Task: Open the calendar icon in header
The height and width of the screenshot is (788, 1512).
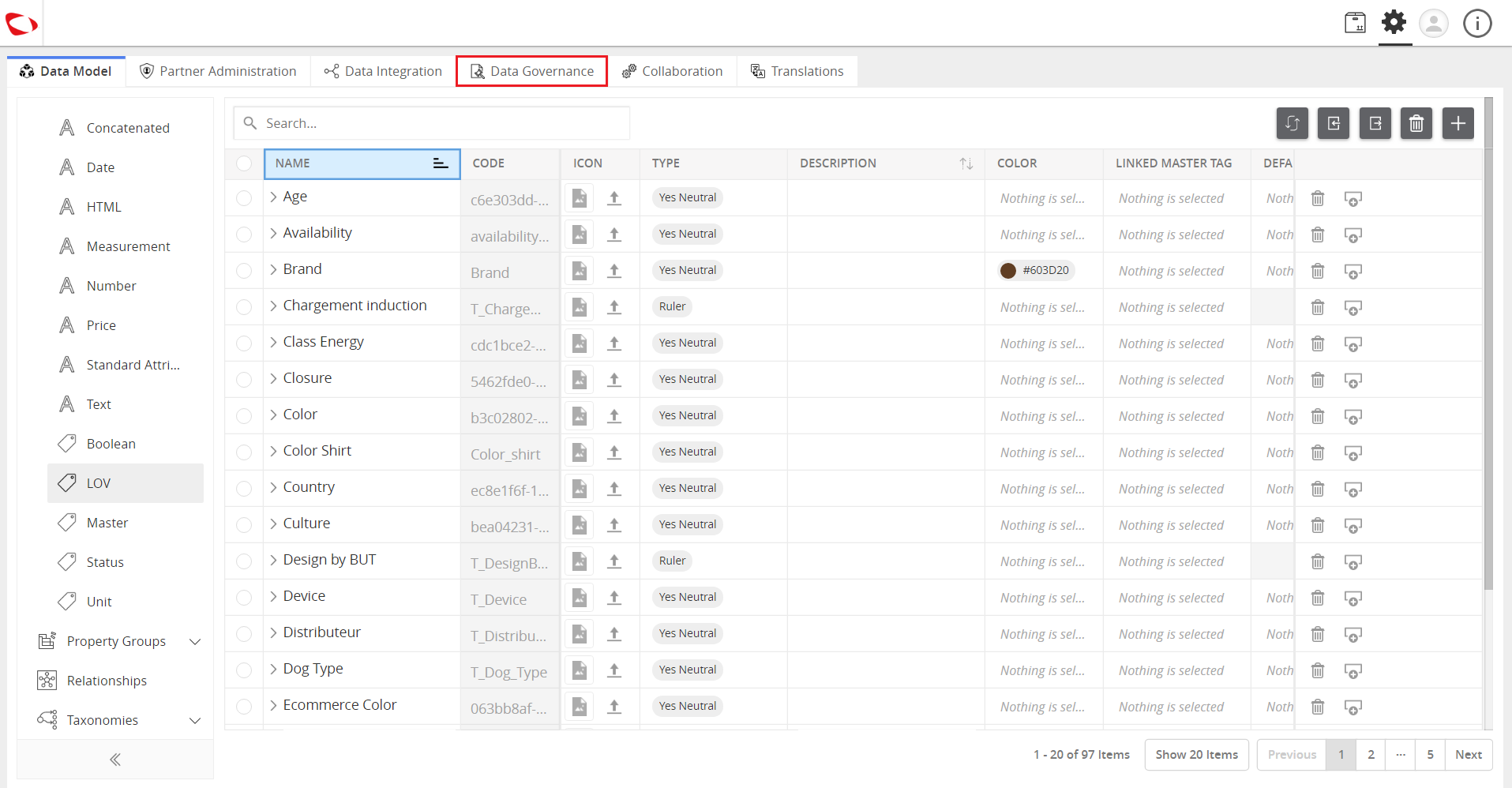Action: pyautogui.click(x=1355, y=22)
